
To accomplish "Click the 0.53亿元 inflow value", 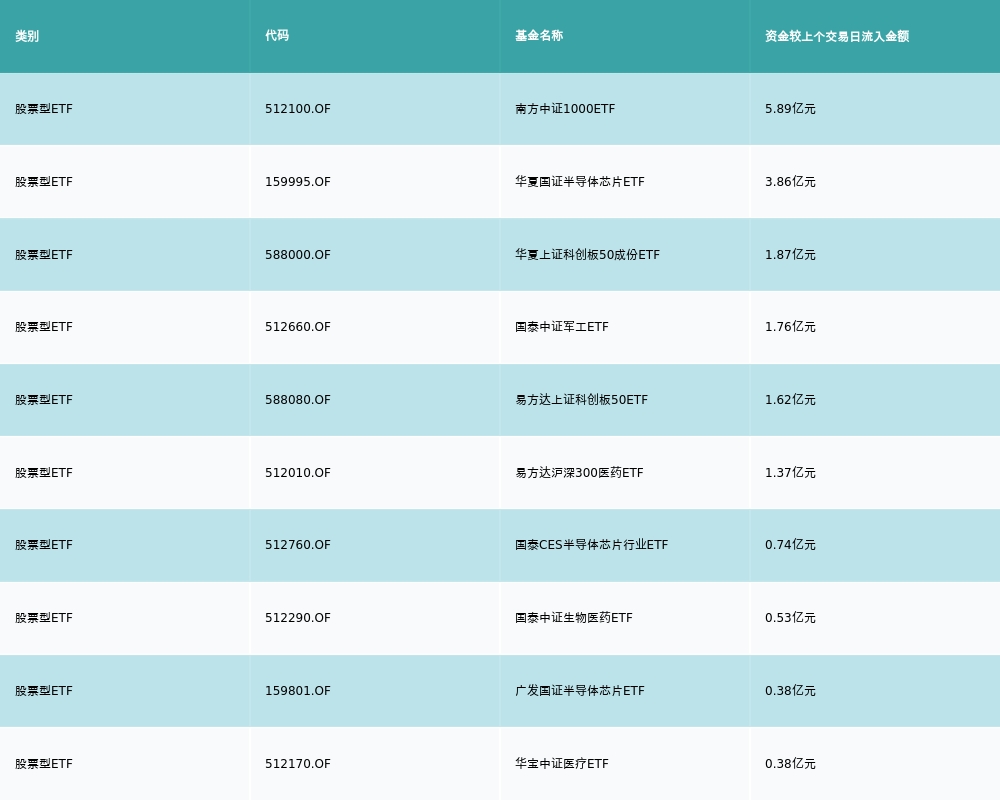I will tap(790, 618).
